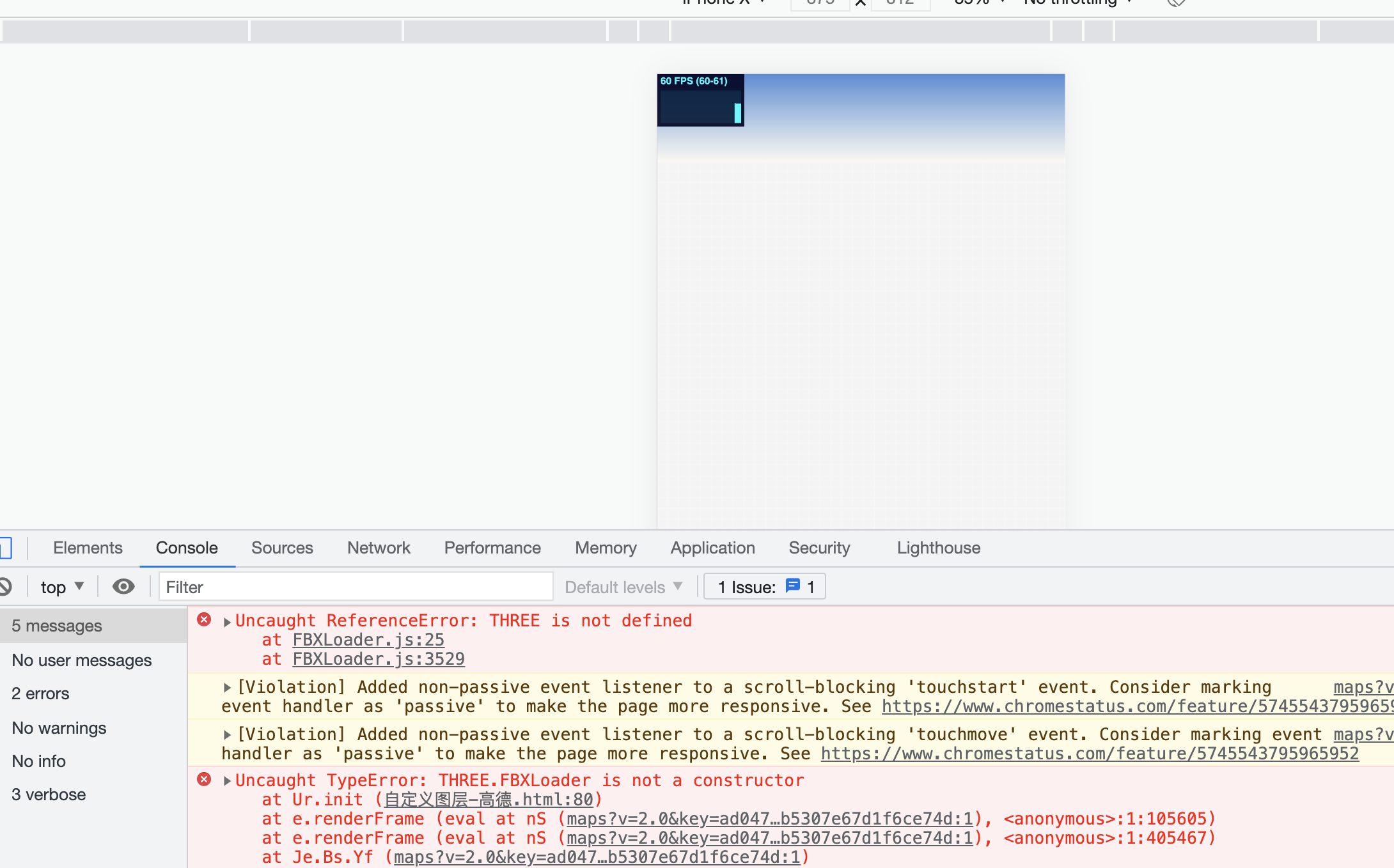Image resolution: width=1394 pixels, height=868 pixels.
Task: Click the close icon between device dimensions
Action: point(860,3)
